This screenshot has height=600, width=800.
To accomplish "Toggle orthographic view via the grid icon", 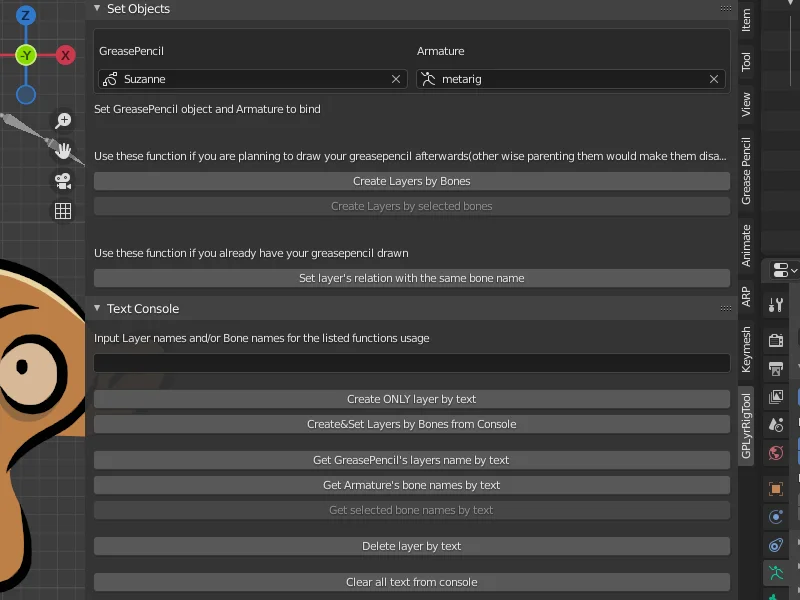I will 62,211.
